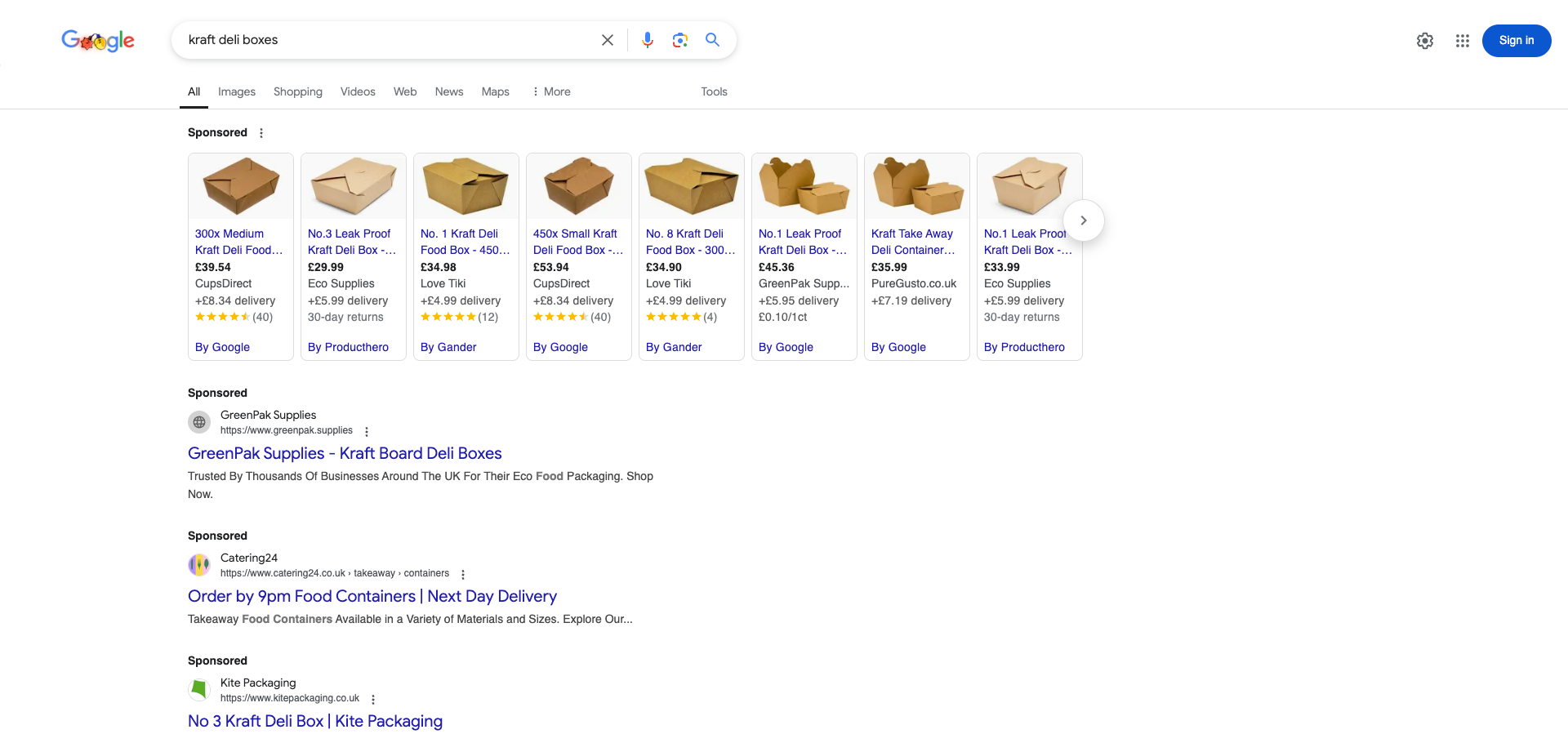This screenshot has height=734, width=1568.
Task: Start voice search with microphone icon
Action: 648,40
